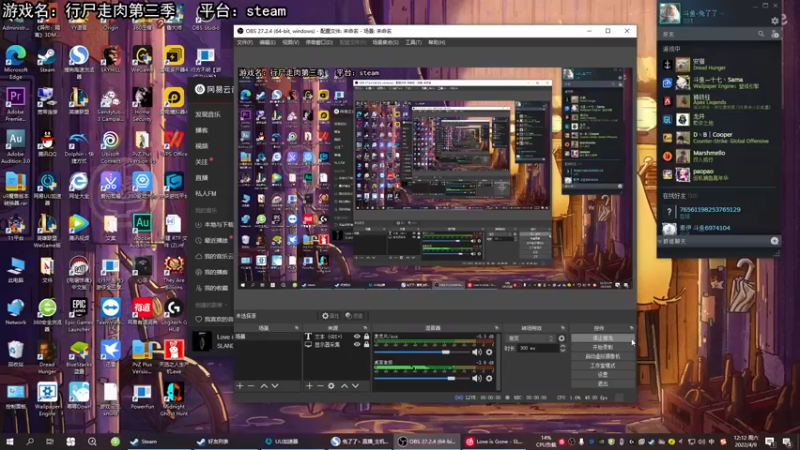This screenshot has width=800, height=450.
Task: Open the 视图(V) menu in OBS
Action: pos(290,42)
